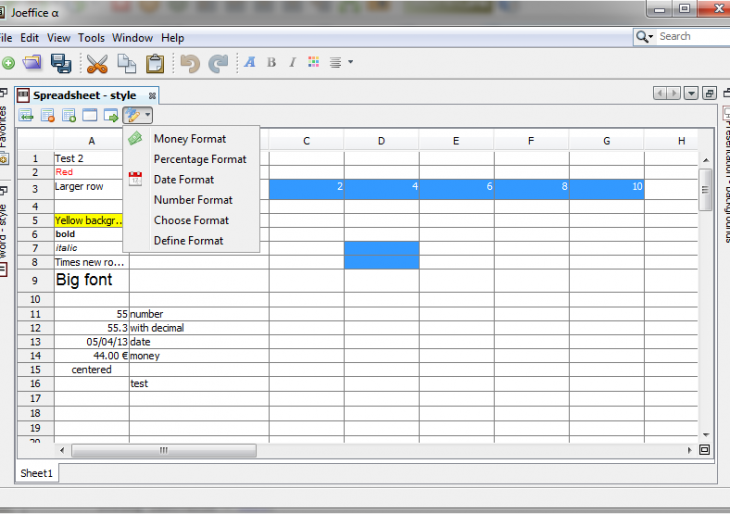Click the Search input field

(694, 36)
